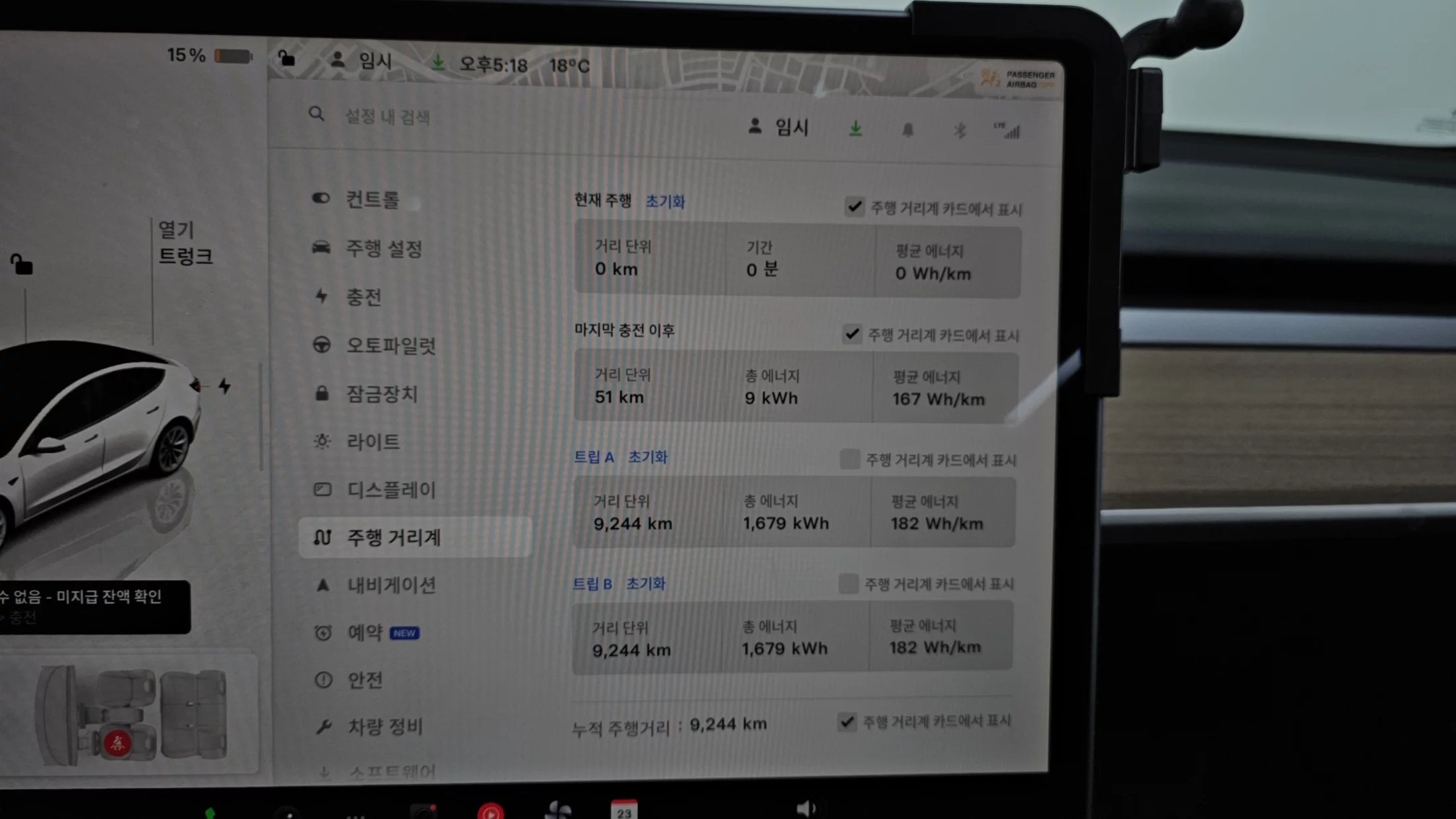Screen dimensions: 1456x819
Task: Enable odometer card display for 트립 B
Action: pos(848,583)
